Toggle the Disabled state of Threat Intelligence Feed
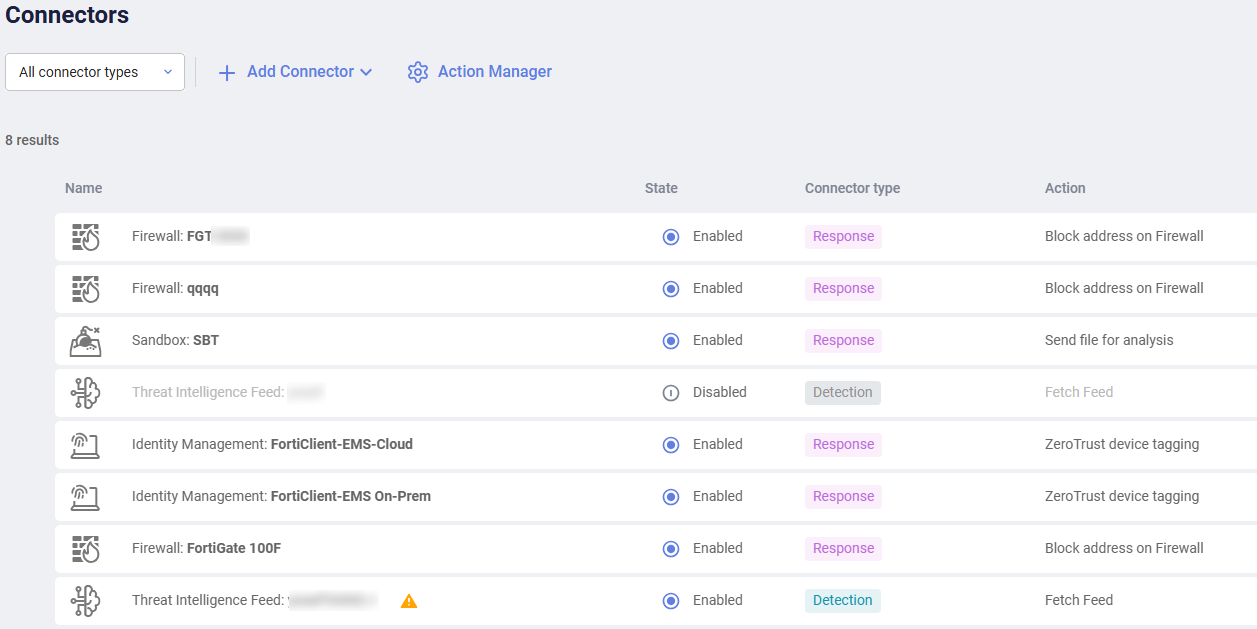The width and height of the screenshot is (1257, 629). (x=671, y=393)
